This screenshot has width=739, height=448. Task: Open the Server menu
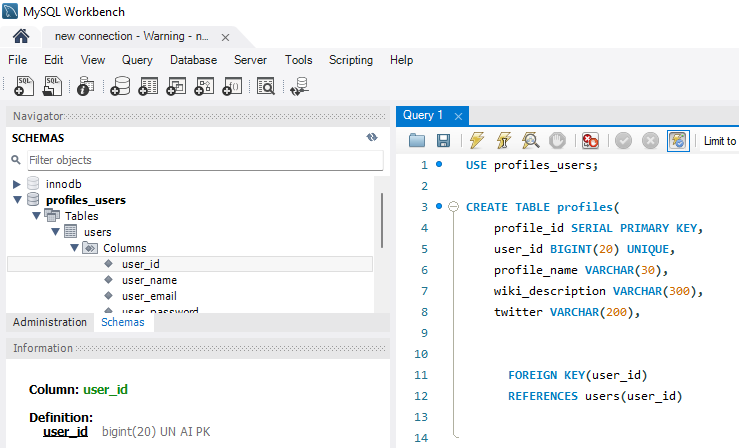pyautogui.click(x=250, y=60)
